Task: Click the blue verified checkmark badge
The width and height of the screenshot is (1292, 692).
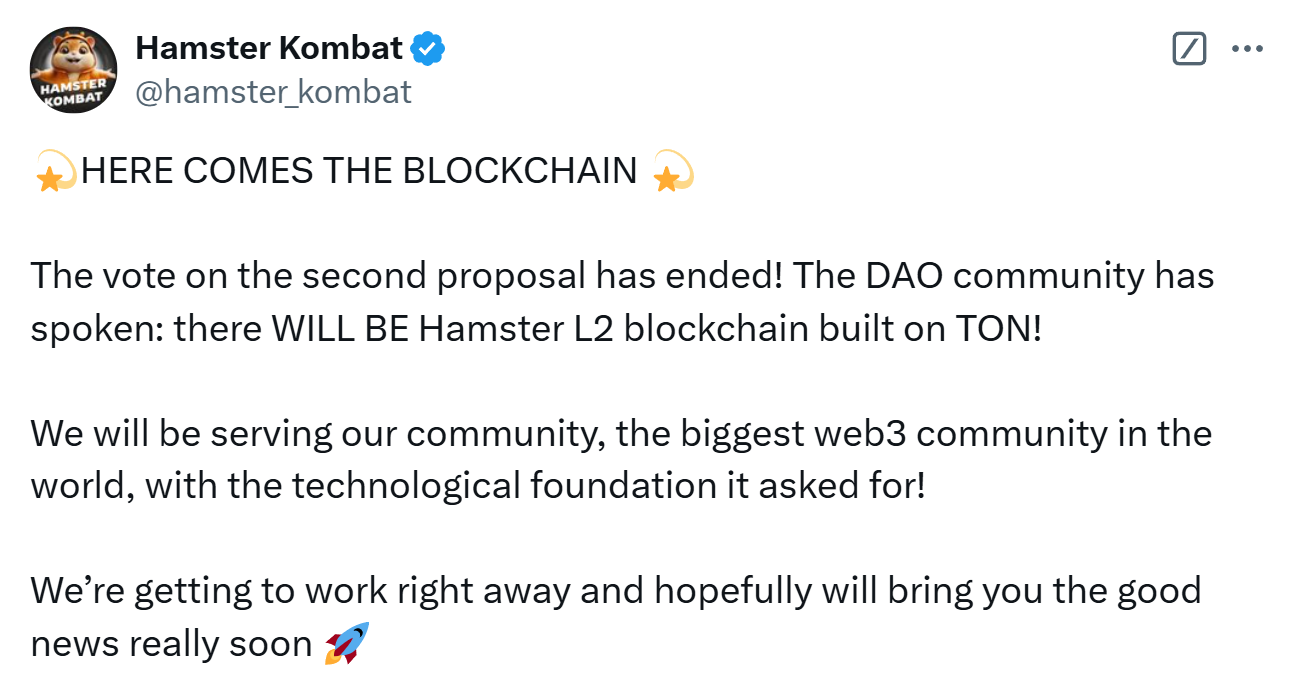Action: click(x=429, y=47)
